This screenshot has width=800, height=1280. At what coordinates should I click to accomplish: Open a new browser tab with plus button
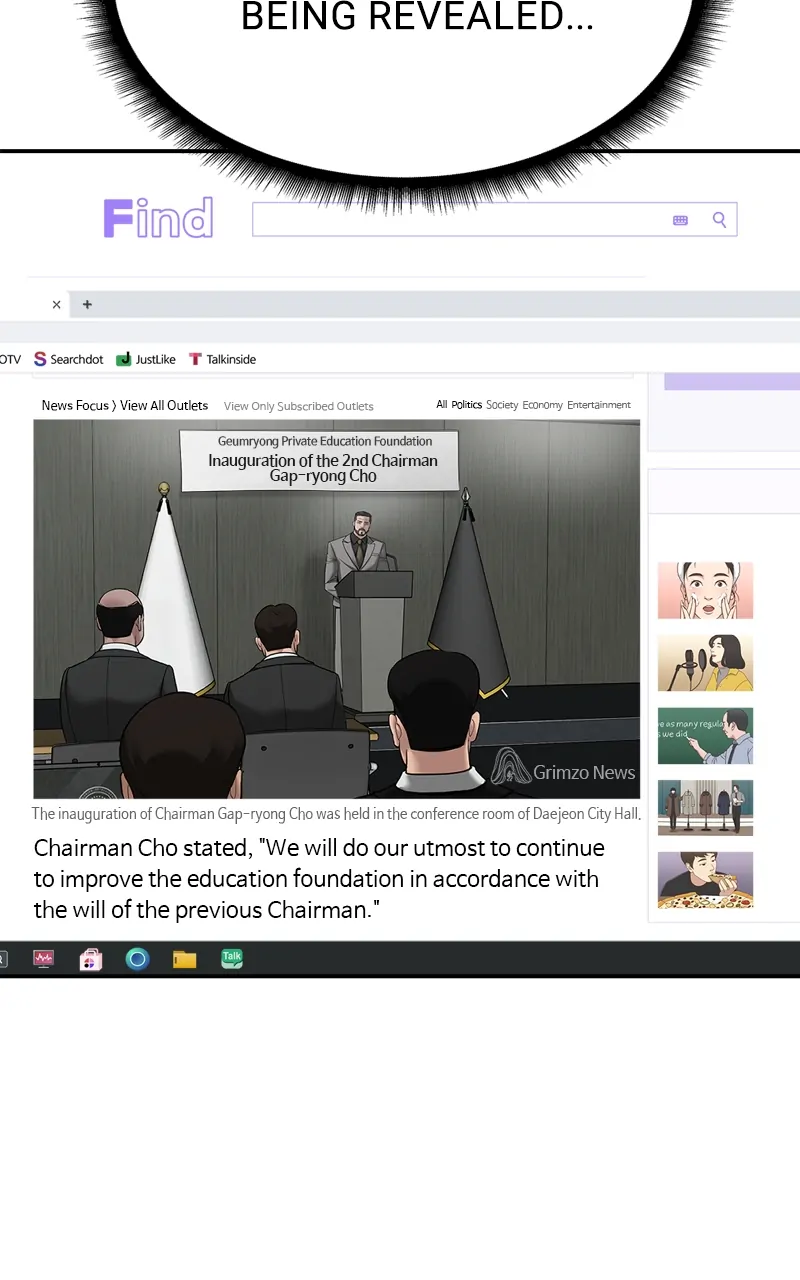click(87, 305)
